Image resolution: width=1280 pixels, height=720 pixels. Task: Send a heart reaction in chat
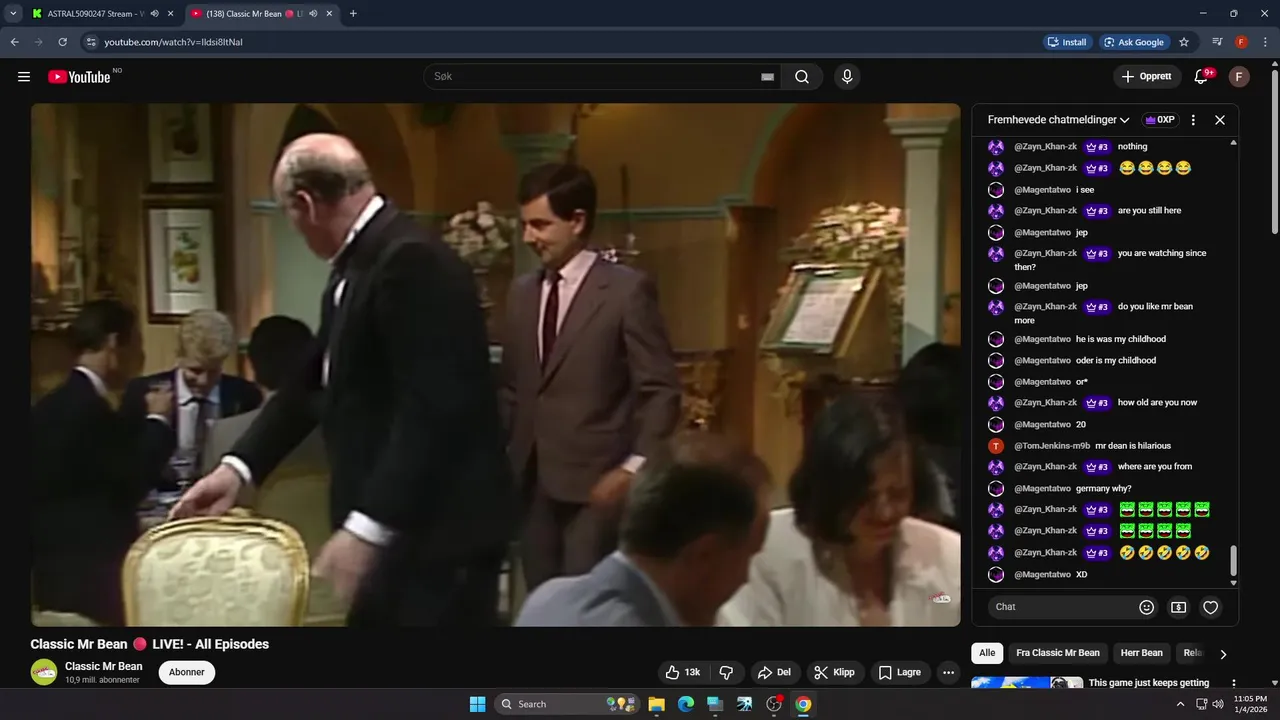[1211, 607]
